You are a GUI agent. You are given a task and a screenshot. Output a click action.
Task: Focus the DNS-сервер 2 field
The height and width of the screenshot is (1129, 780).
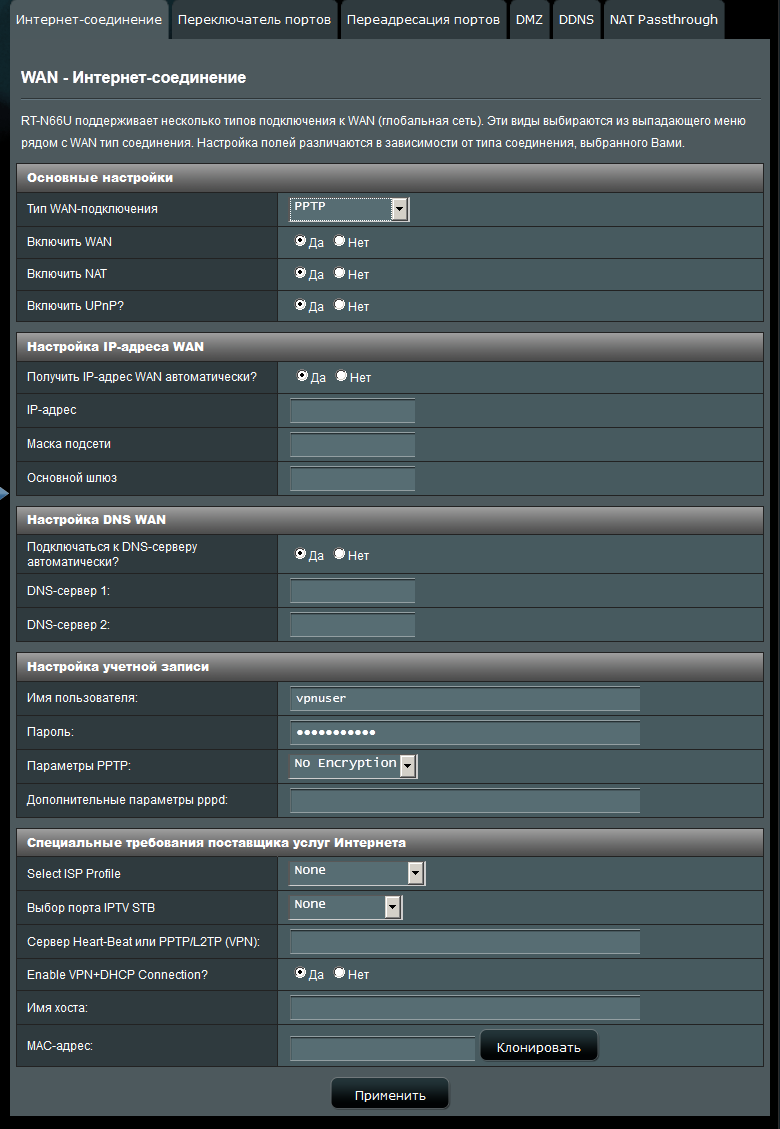click(x=352, y=624)
